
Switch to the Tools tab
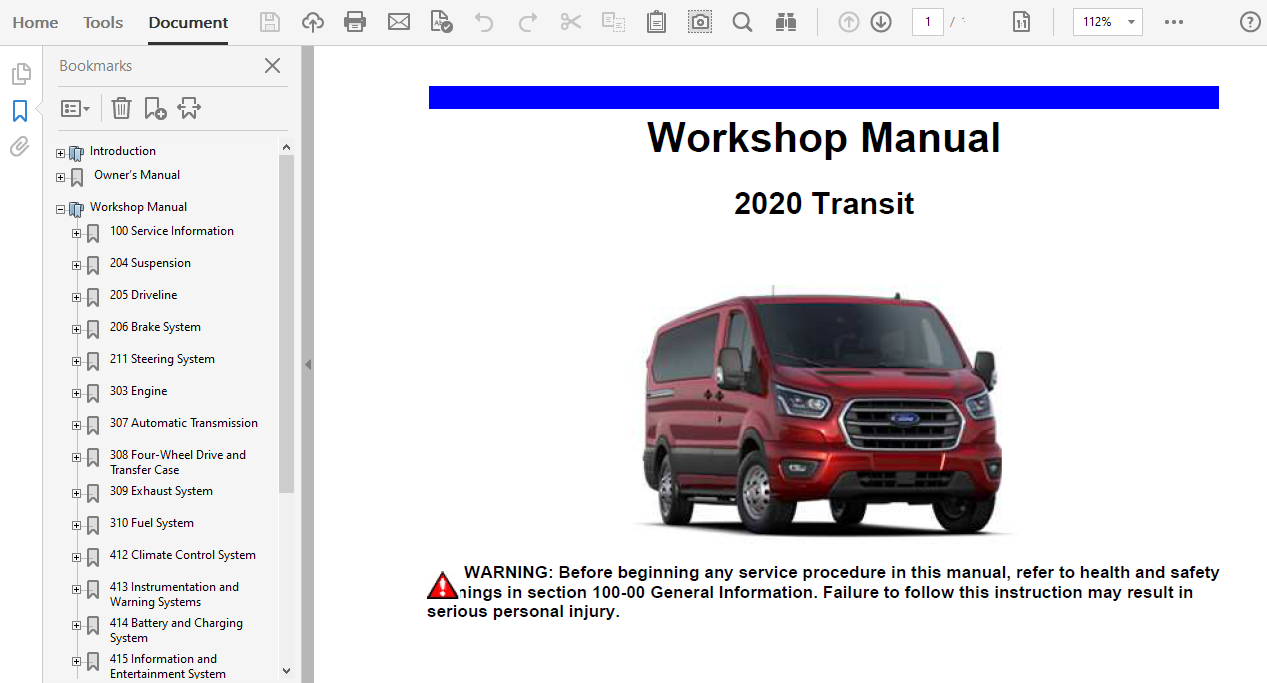point(103,22)
